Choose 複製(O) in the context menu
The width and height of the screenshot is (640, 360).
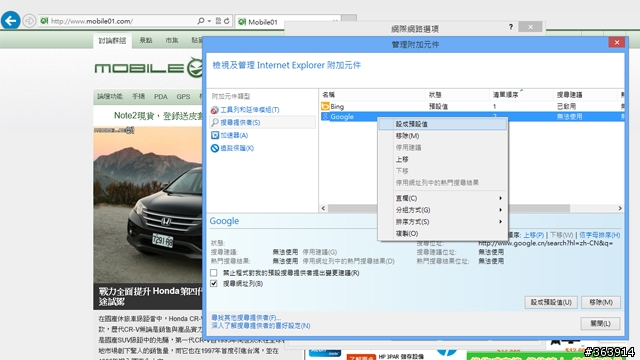coord(443,234)
